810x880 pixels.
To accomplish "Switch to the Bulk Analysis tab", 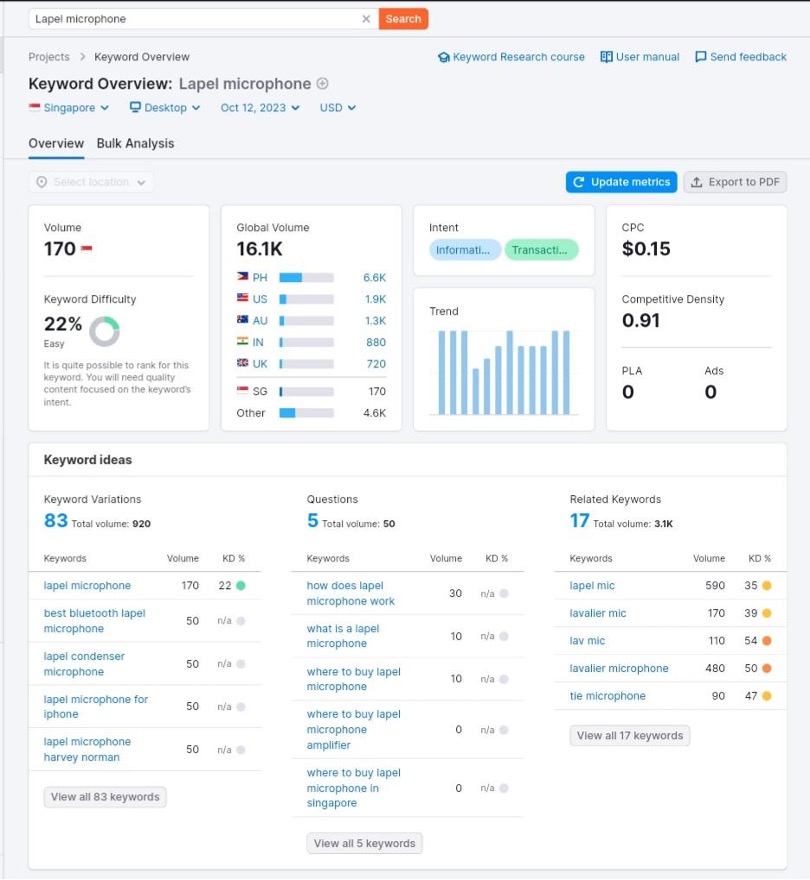I will 135,143.
